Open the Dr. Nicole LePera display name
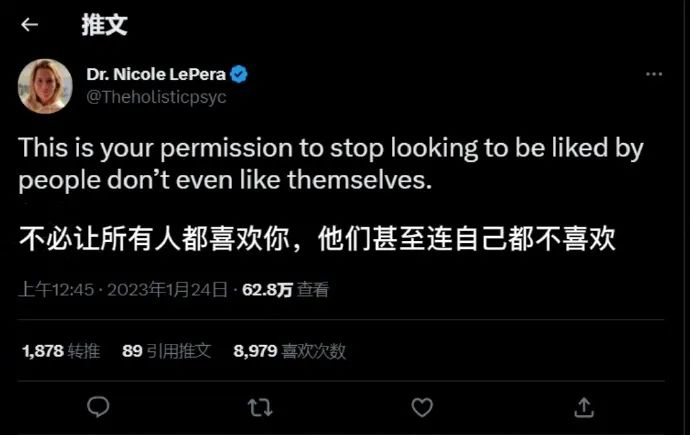Image resolution: width=690 pixels, height=435 pixels. 156,74
